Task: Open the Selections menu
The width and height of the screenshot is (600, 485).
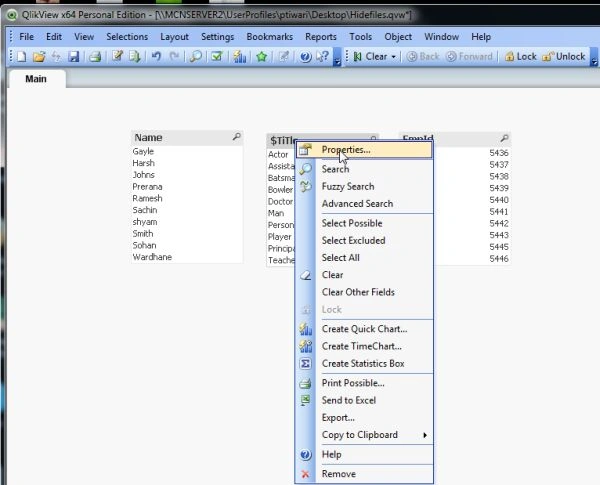Action: pos(127,37)
